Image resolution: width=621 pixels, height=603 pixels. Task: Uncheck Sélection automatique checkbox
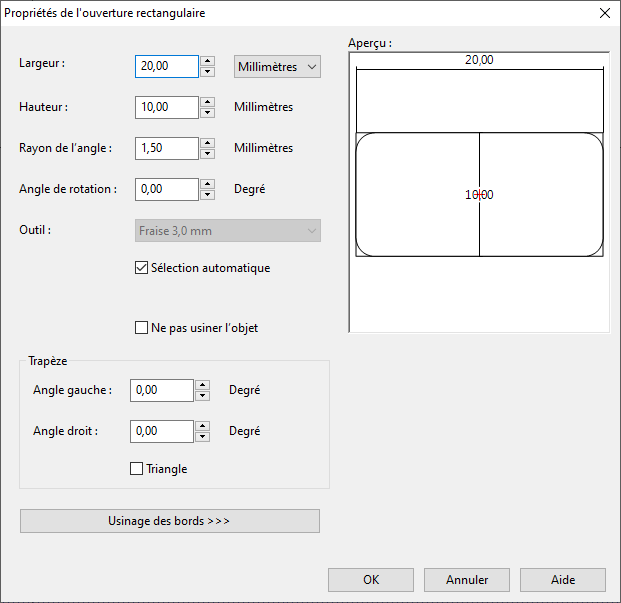[141, 268]
